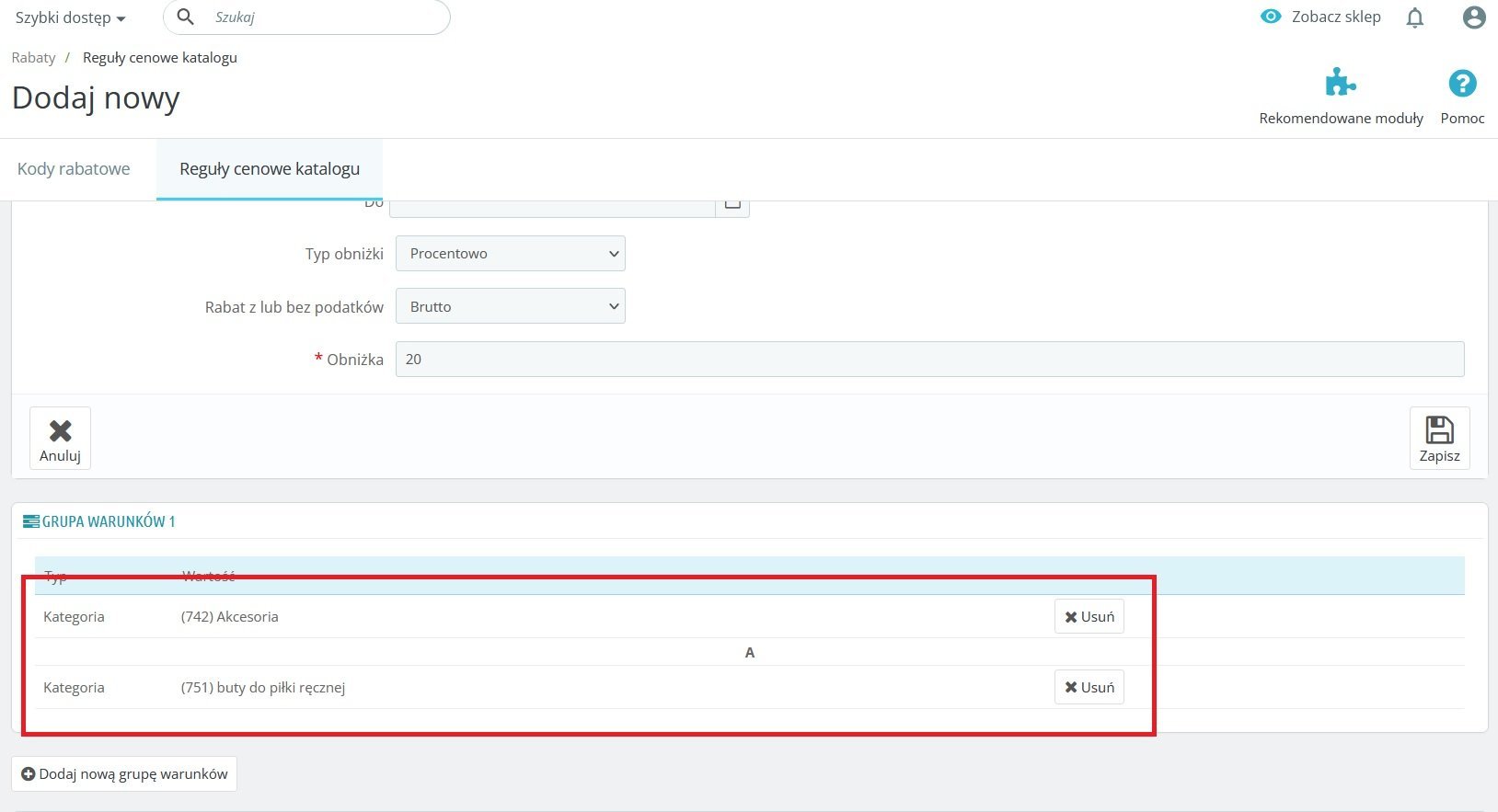Click the (751) buty do piłki ręcznej text

pos(263,688)
